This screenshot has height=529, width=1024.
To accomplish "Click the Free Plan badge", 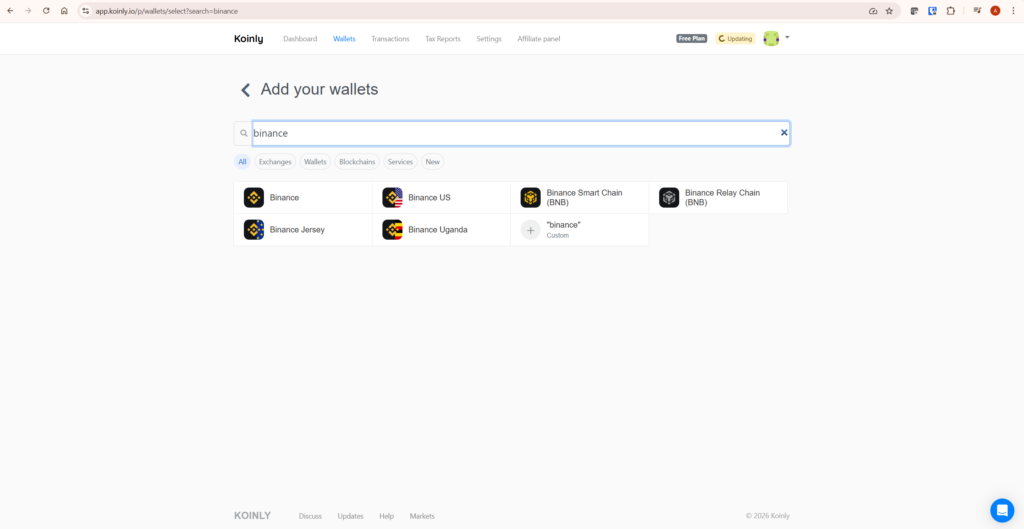I will (x=692, y=39).
